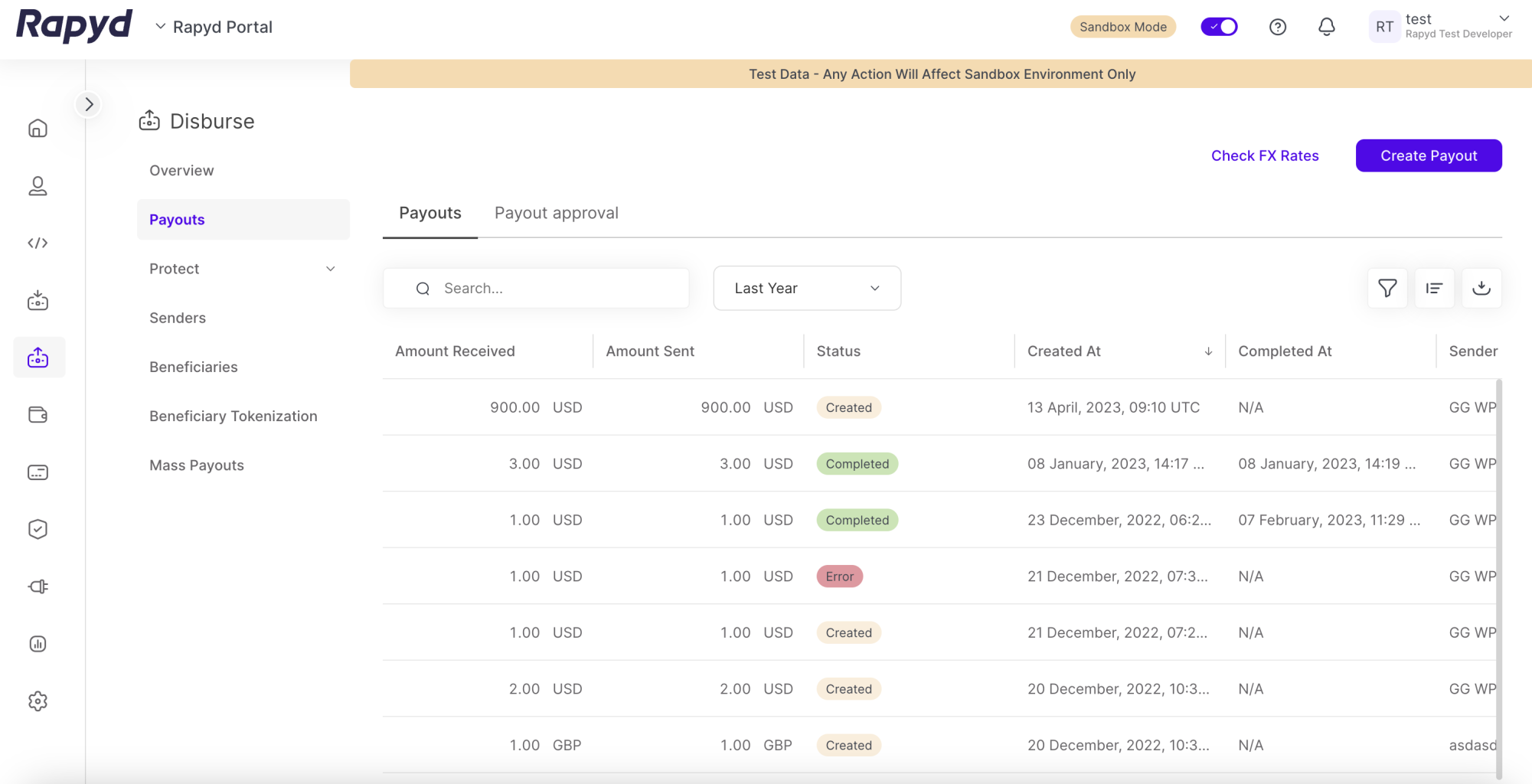Click the filter funnel icon
The image size is (1532, 784).
coord(1387,288)
